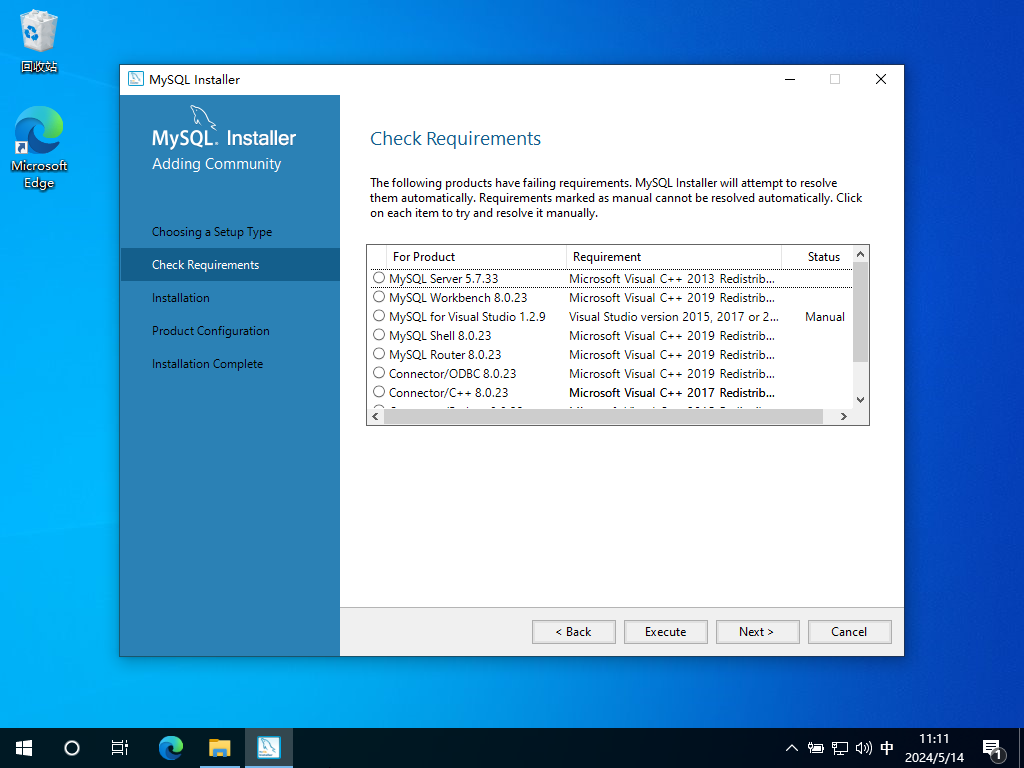Click the Execute button
Image resolution: width=1024 pixels, height=768 pixels.
point(665,632)
